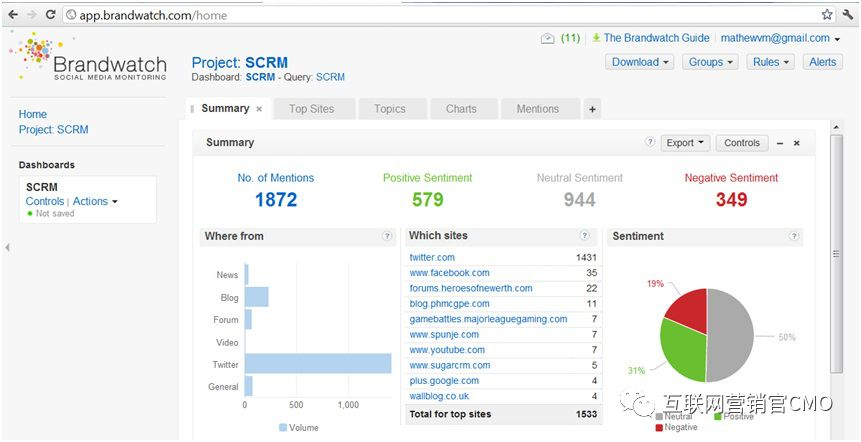
Task: Open gamebattles.majorleaguegaming.com link
Action: [x=488, y=318]
